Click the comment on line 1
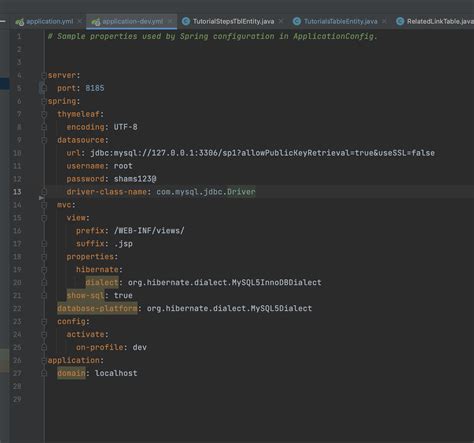 coord(212,36)
